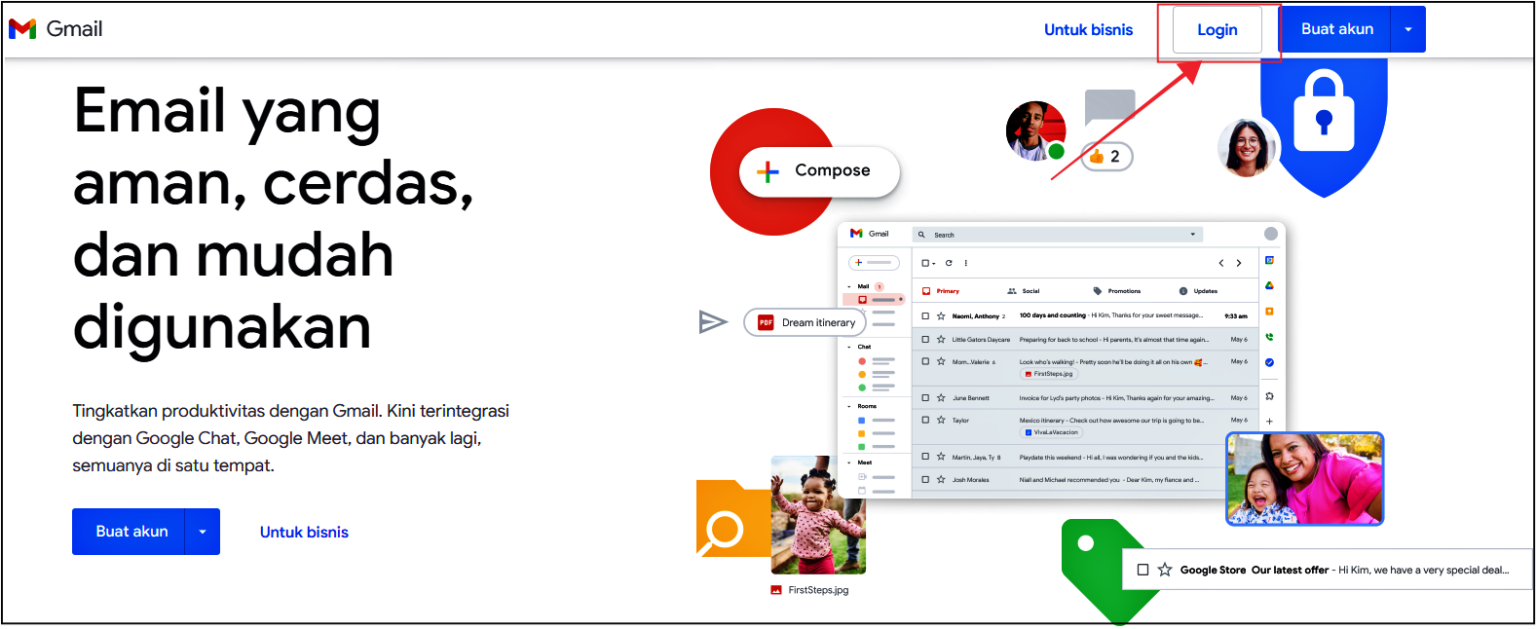Select the red dot in the Chat section

click(862, 360)
